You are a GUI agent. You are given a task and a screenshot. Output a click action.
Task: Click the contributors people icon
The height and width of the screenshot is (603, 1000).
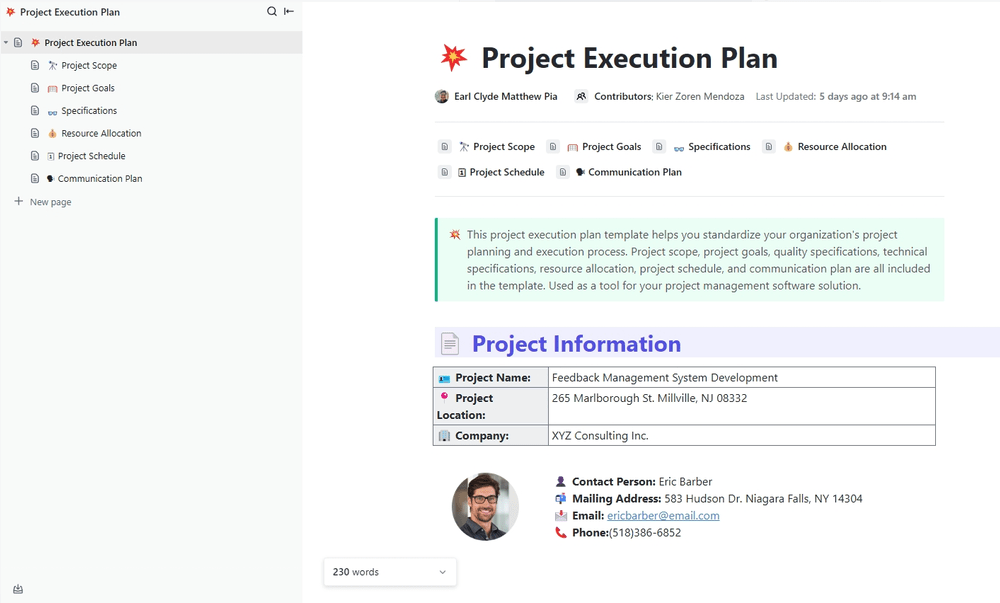(581, 97)
